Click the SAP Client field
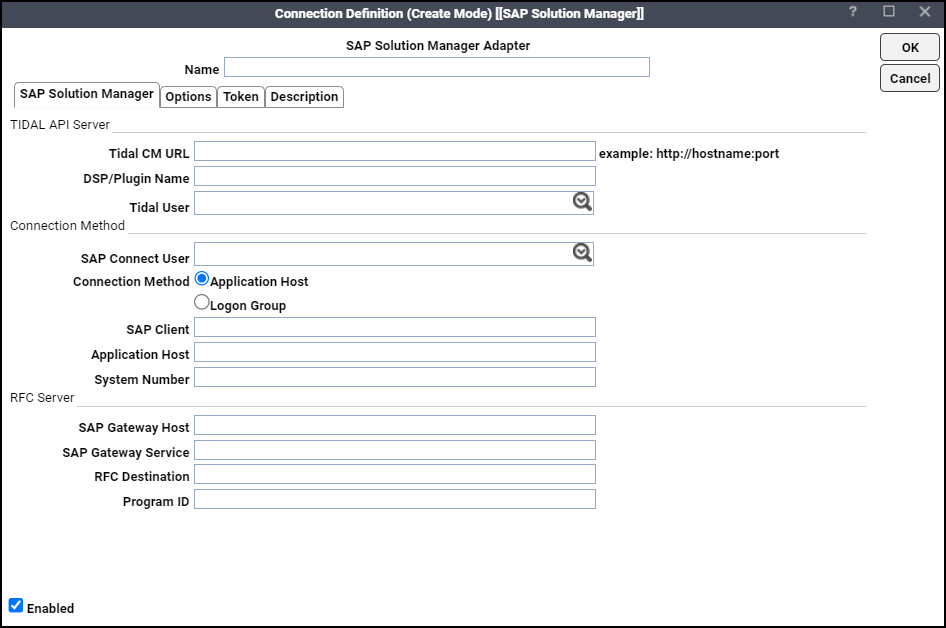 pos(395,327)
